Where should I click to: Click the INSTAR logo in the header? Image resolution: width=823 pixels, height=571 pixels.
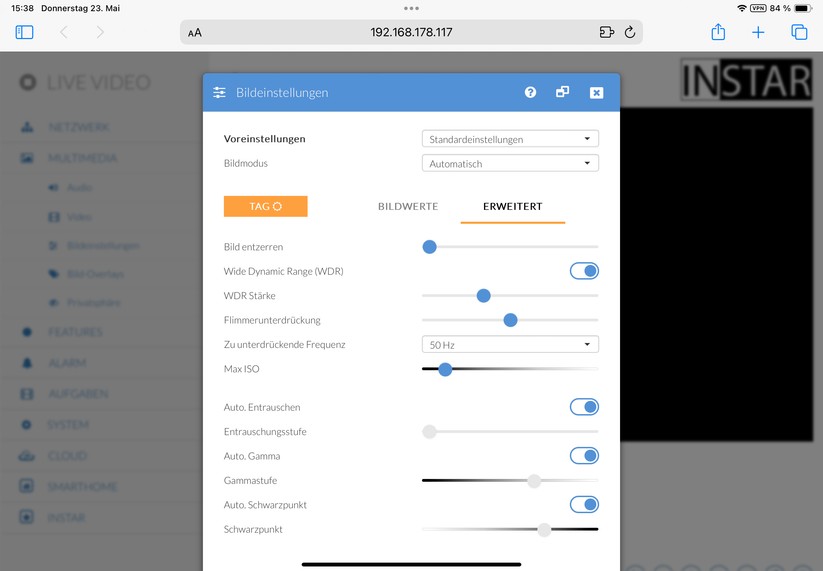[746, 80]
